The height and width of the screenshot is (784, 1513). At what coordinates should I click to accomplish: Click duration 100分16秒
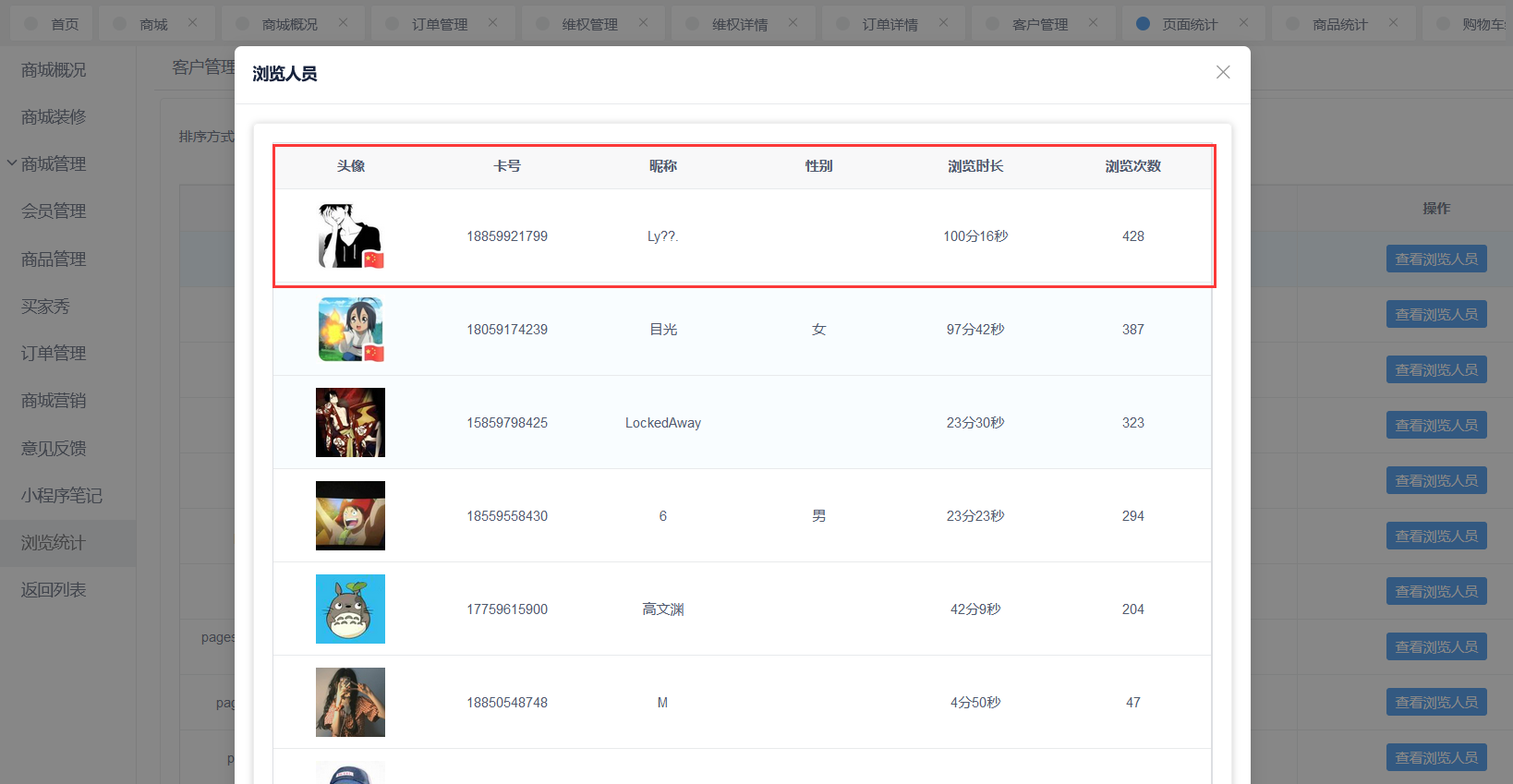click(975, 236)
